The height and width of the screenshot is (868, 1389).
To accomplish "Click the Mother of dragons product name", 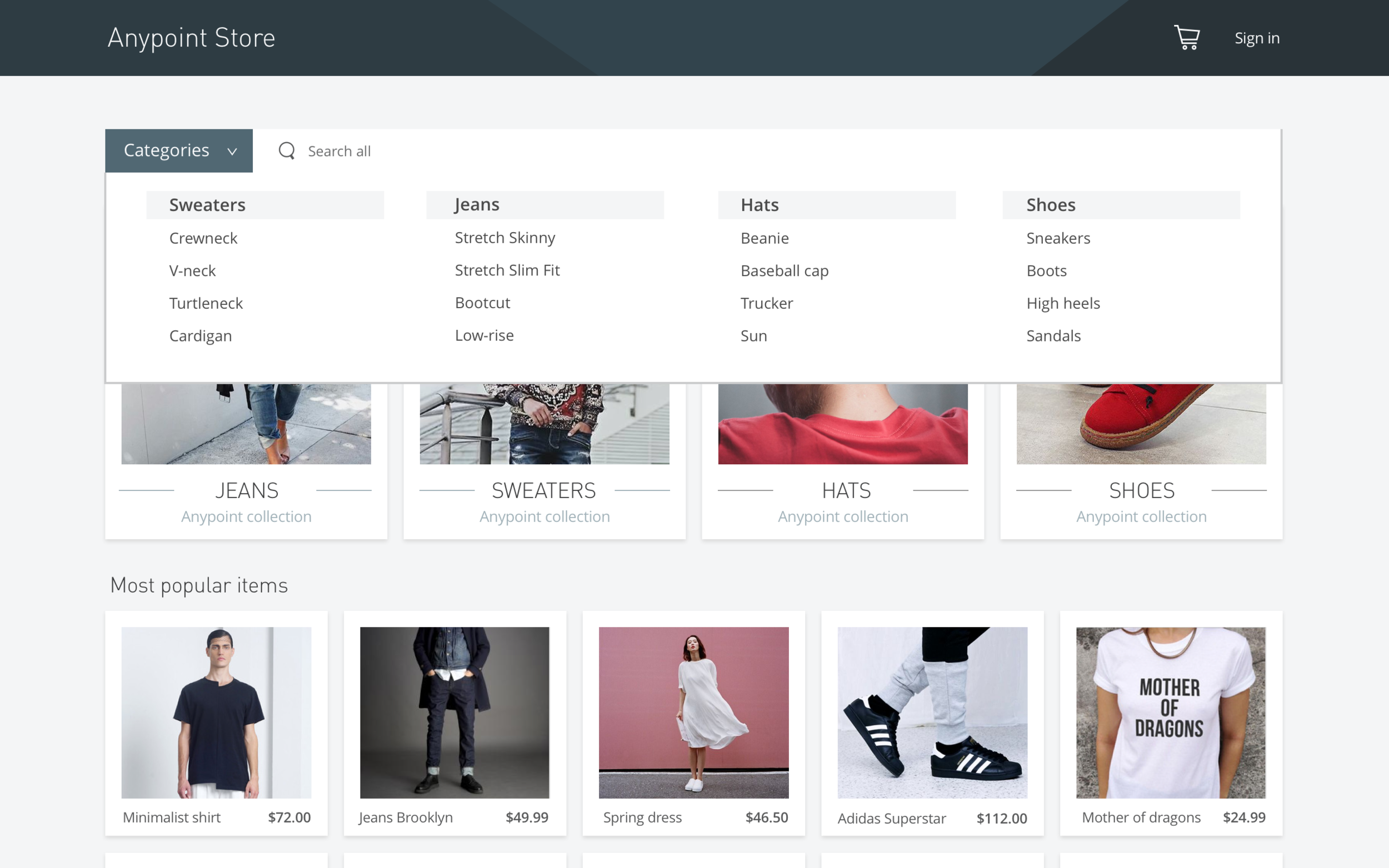I will [x=1141, y=817].
